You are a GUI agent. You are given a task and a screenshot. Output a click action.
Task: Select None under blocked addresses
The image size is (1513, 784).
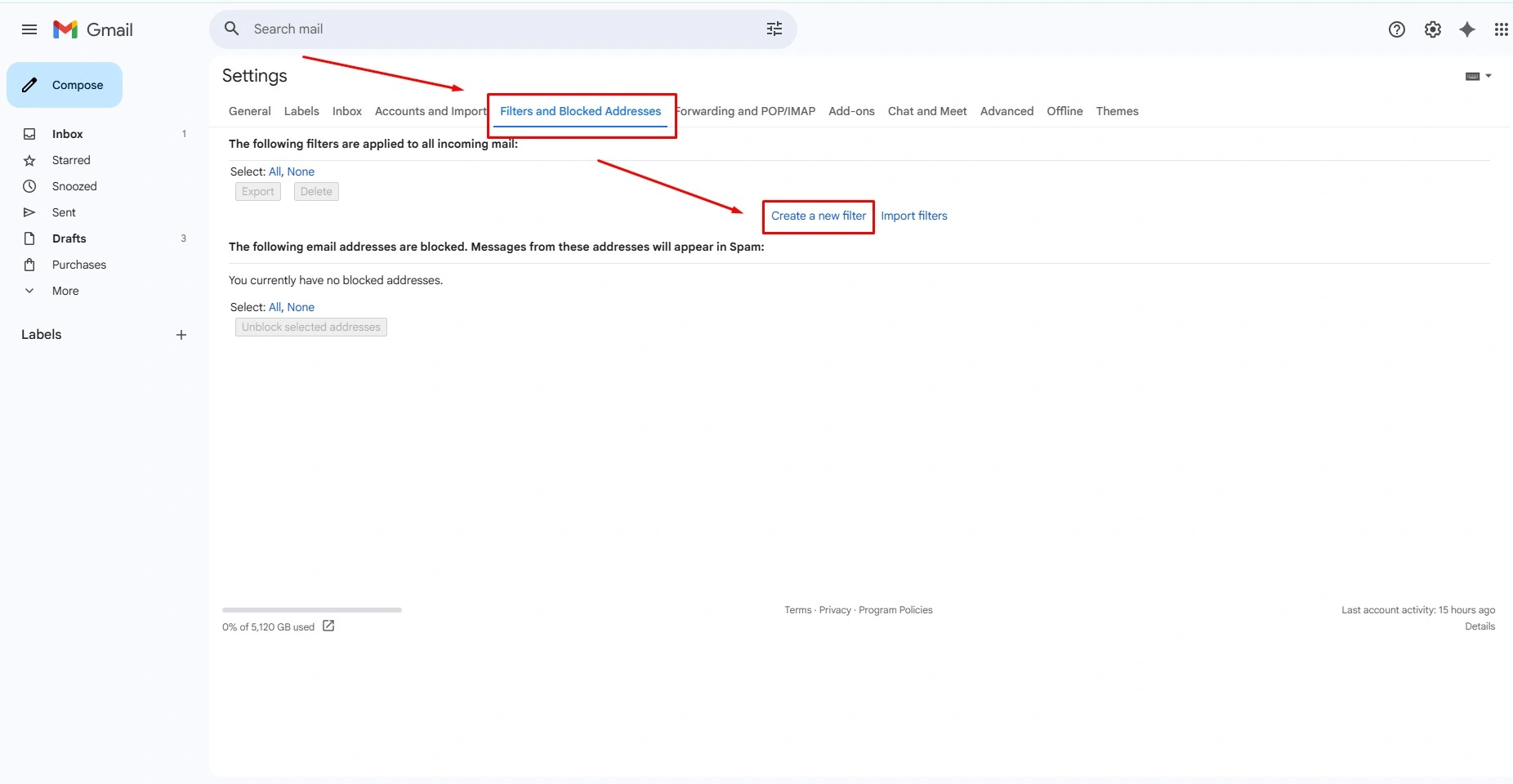(301, 307)
